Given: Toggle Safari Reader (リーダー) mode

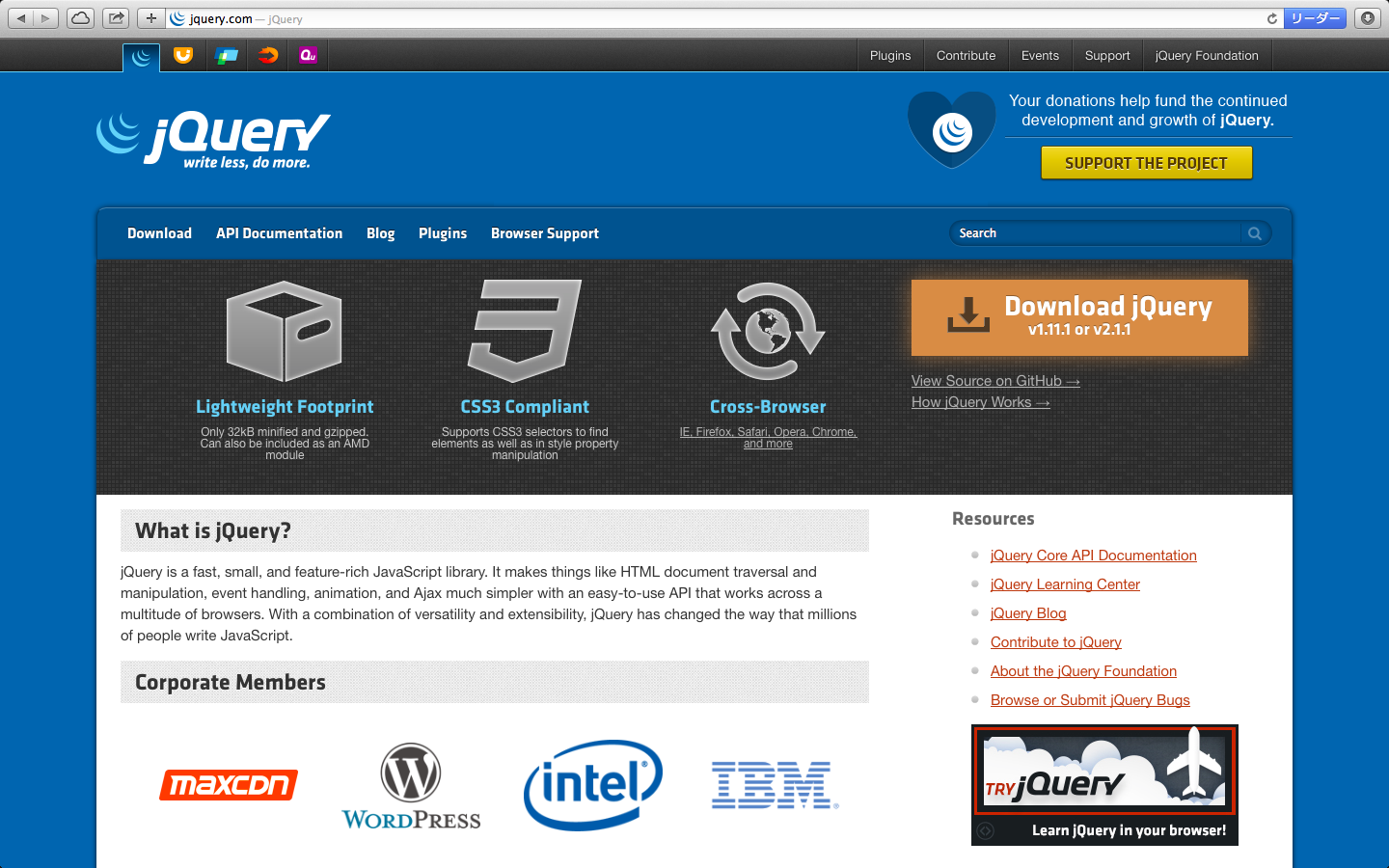Looking at the screenshot, I should 1315,18.
